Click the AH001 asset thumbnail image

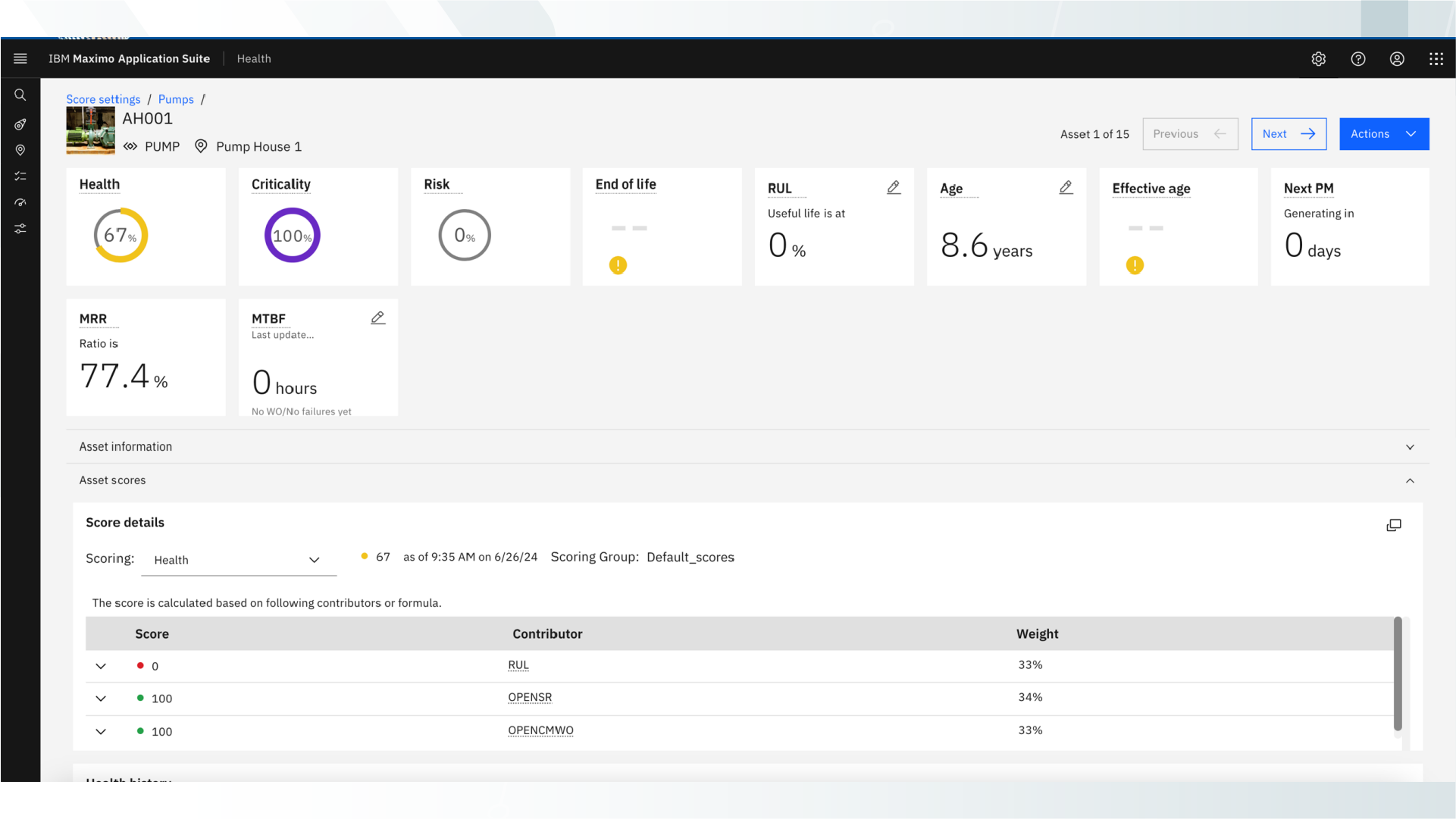90,130
